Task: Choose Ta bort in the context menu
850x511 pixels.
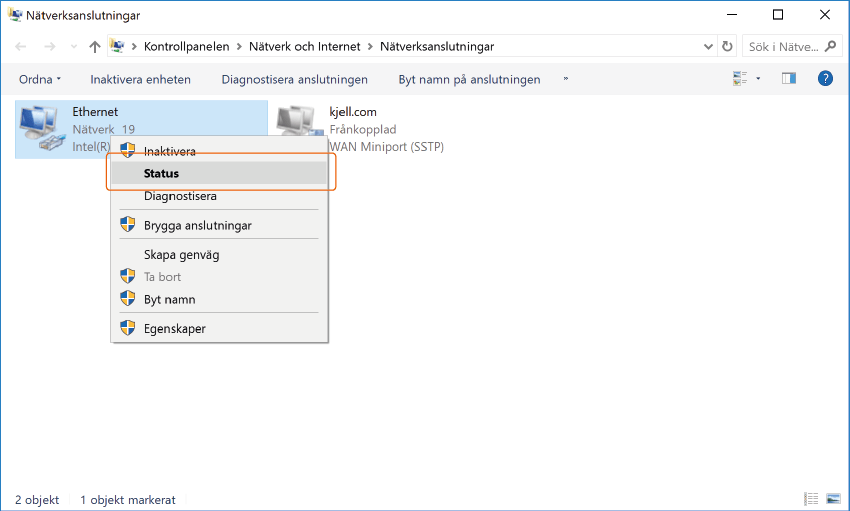Action: [x=219, y=276]
